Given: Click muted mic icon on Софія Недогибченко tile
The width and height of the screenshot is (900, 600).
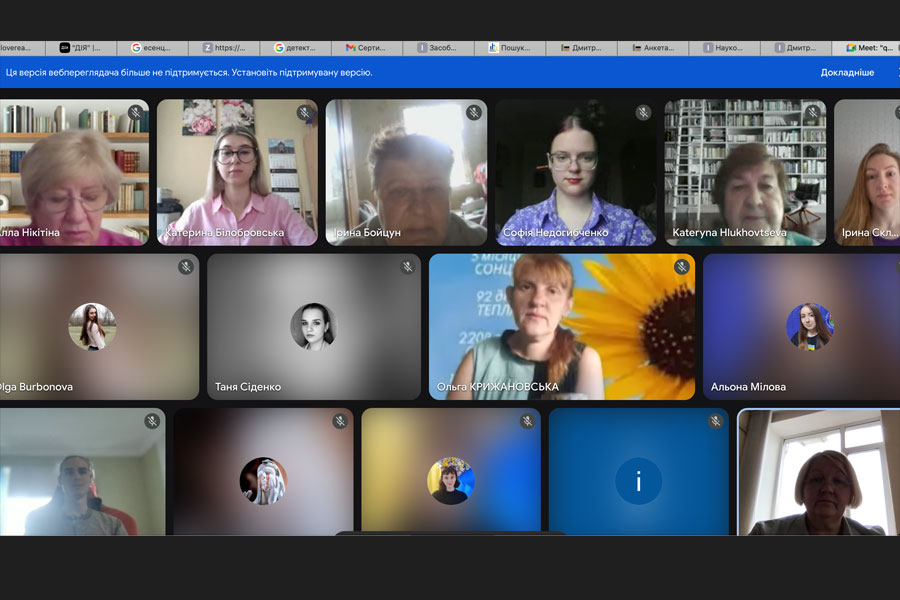Looking at the screenshot, I should pos(643,113).
